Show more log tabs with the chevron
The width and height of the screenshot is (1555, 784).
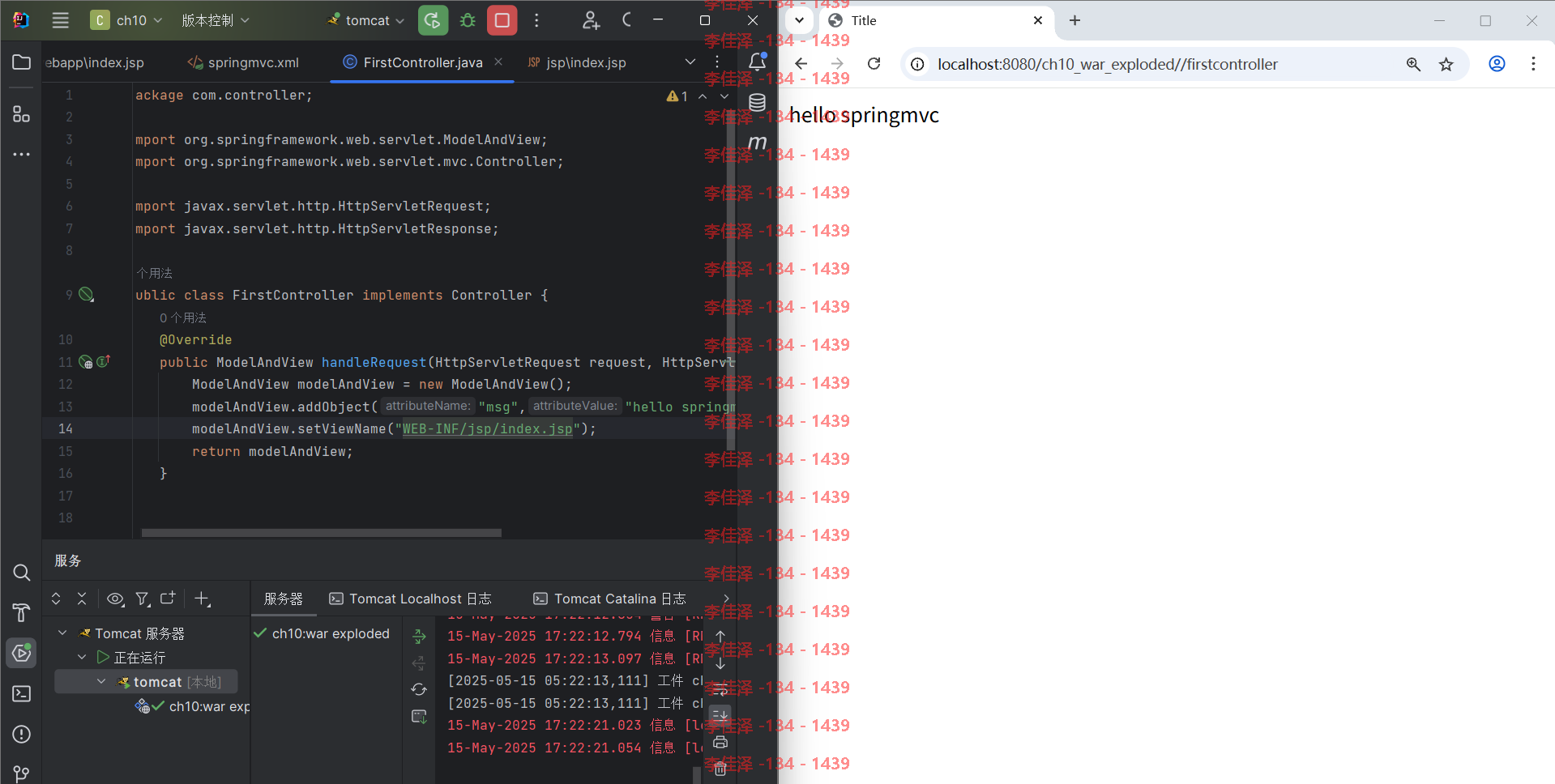726,599
